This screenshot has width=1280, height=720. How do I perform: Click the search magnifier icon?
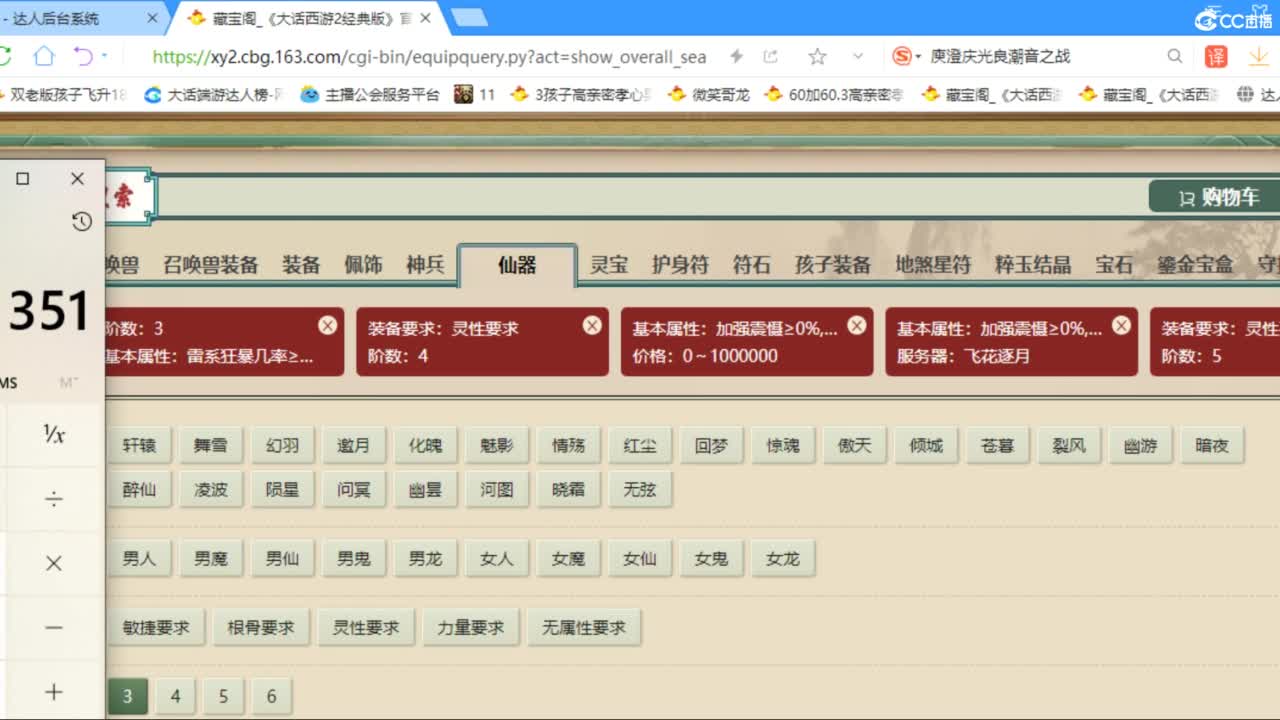coord(1175,57)
